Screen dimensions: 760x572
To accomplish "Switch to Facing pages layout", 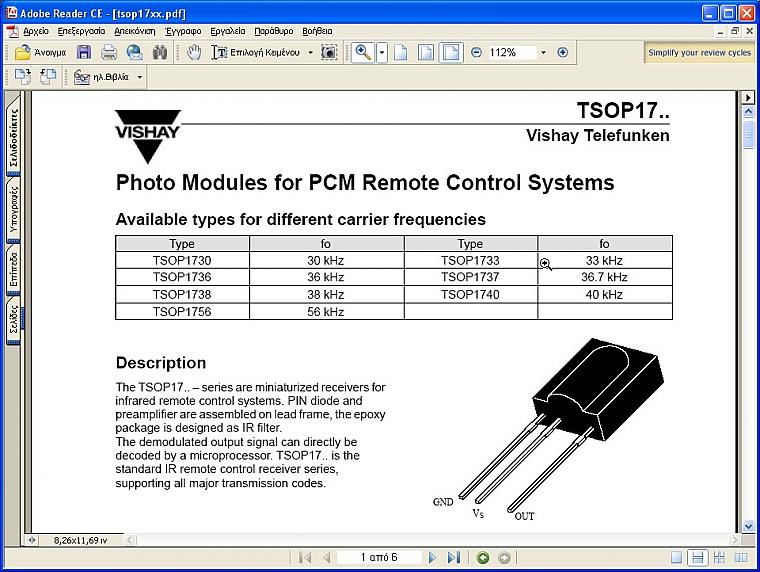I will click(741, 558).
